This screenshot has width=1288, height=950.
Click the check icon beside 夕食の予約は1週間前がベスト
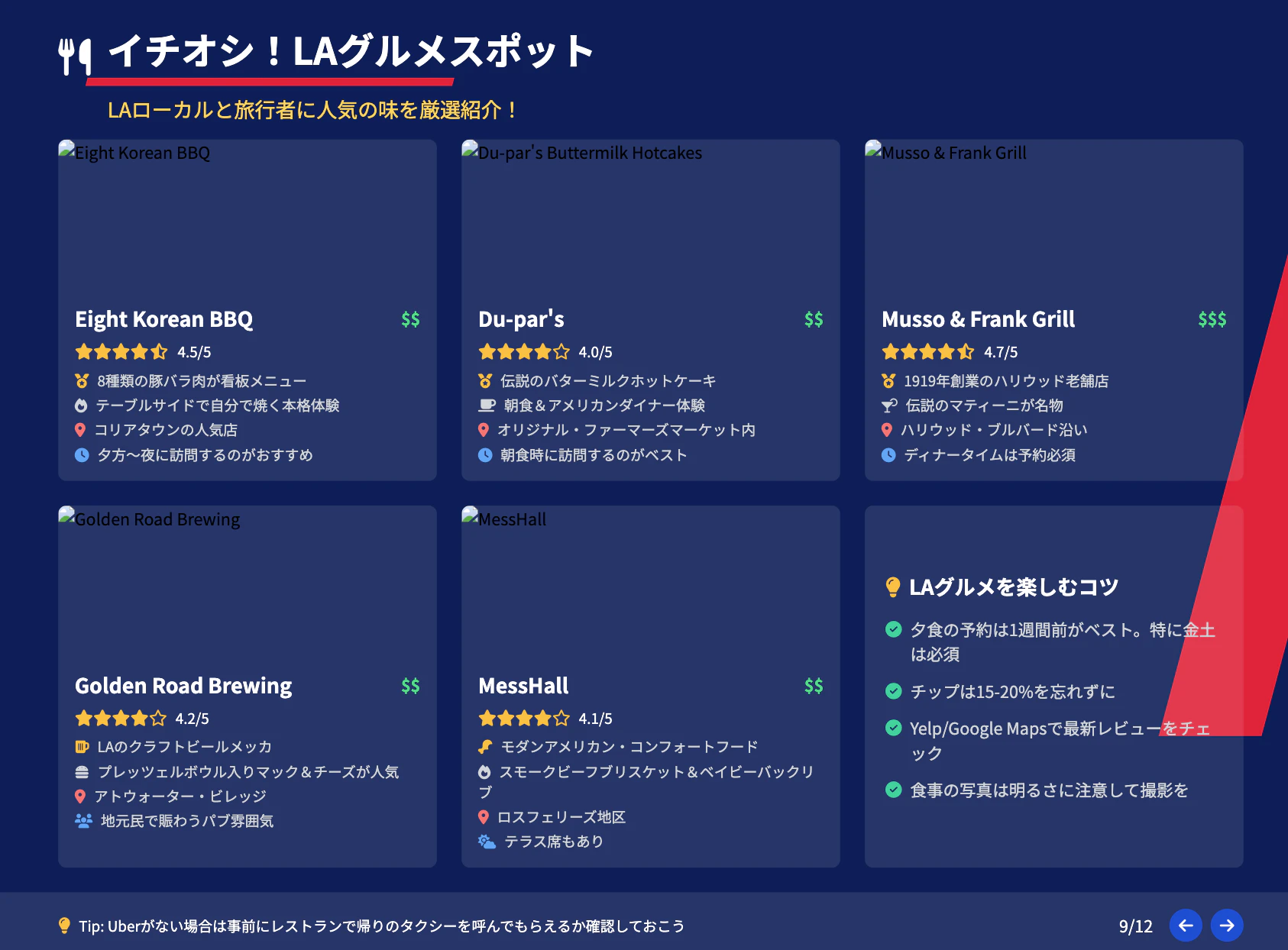click(x=893, y=629)
